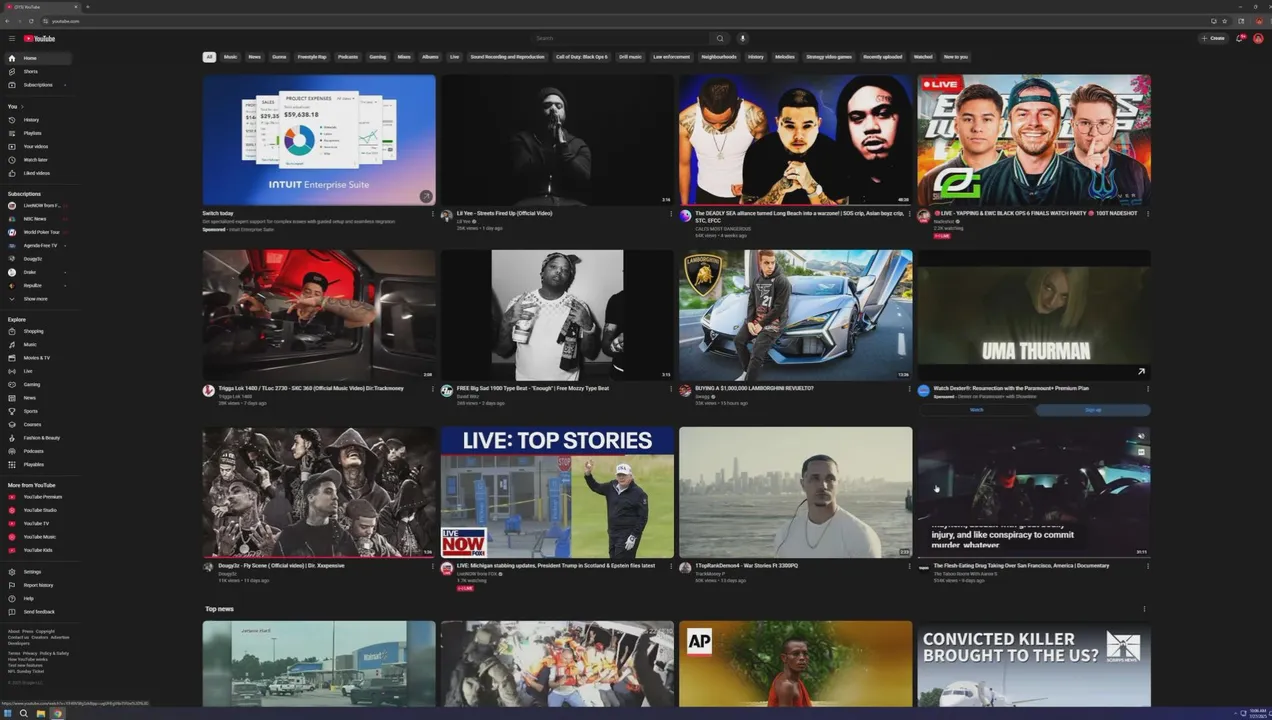Click the Create button
Screen dimensions: 1272x720
click(1213, 38)
